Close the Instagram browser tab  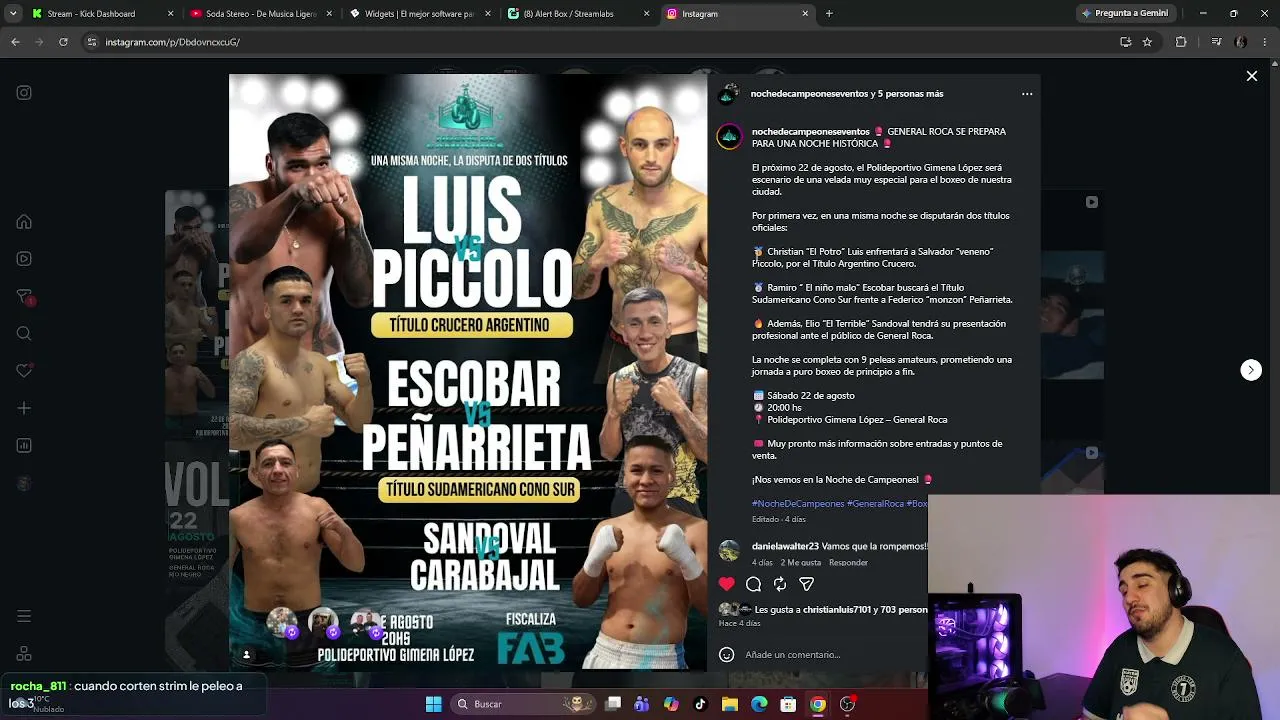click(x=805, y=14)
